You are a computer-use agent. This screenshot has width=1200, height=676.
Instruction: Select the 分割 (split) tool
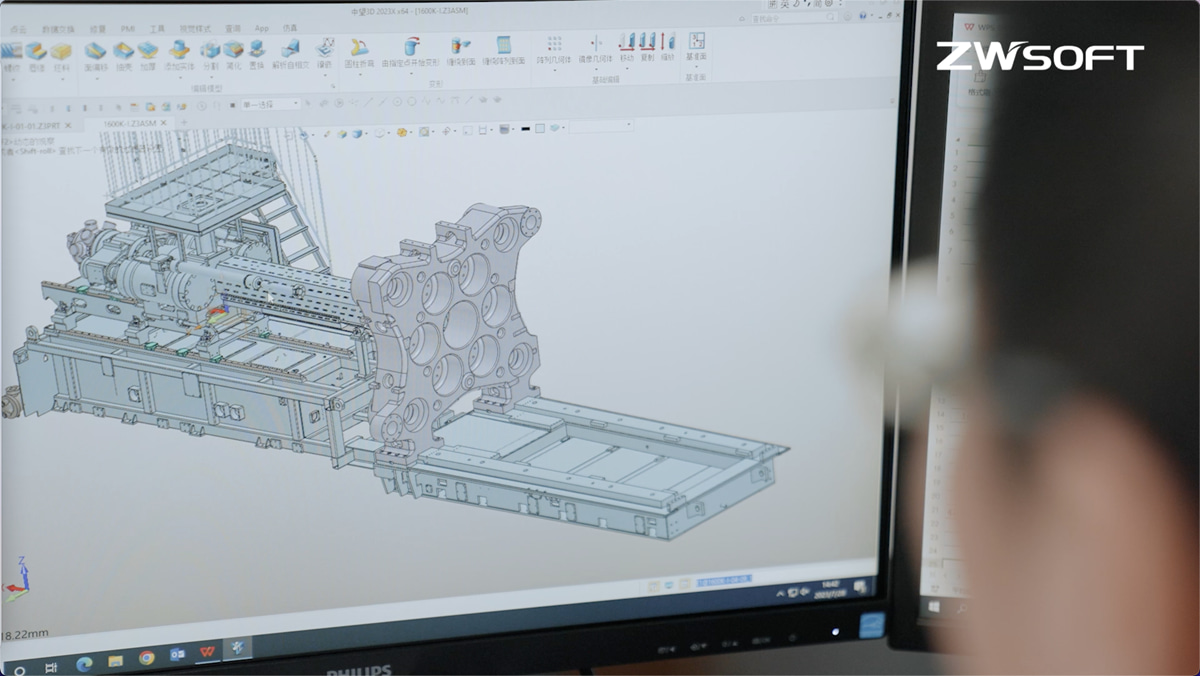point(210,55)
